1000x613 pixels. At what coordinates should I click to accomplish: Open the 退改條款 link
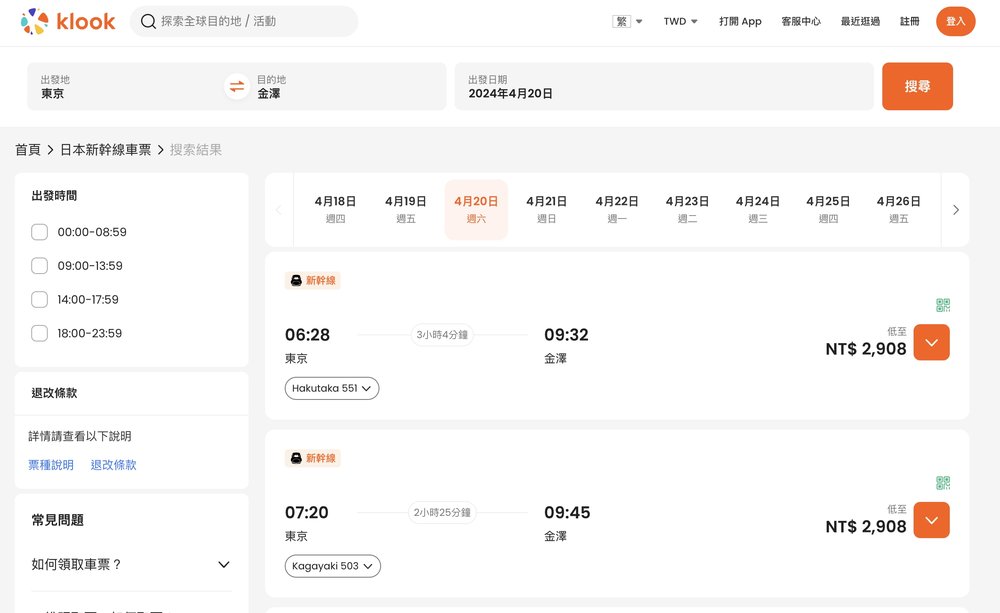(x=113, y=465)
